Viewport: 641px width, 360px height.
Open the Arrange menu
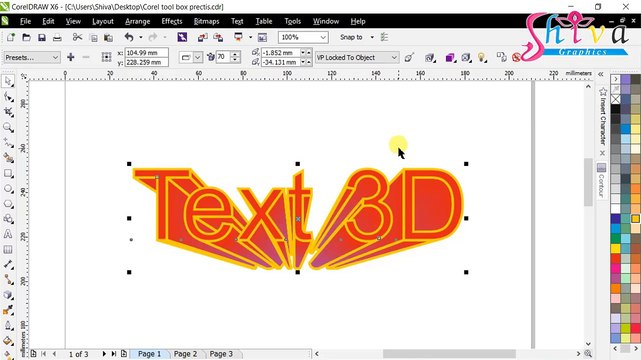point(137,21)
